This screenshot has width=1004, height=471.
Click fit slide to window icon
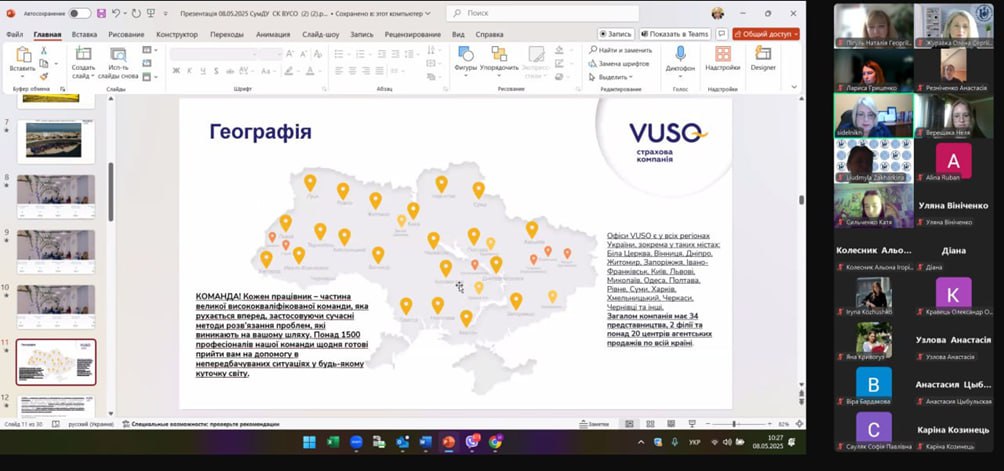(799, 424)
